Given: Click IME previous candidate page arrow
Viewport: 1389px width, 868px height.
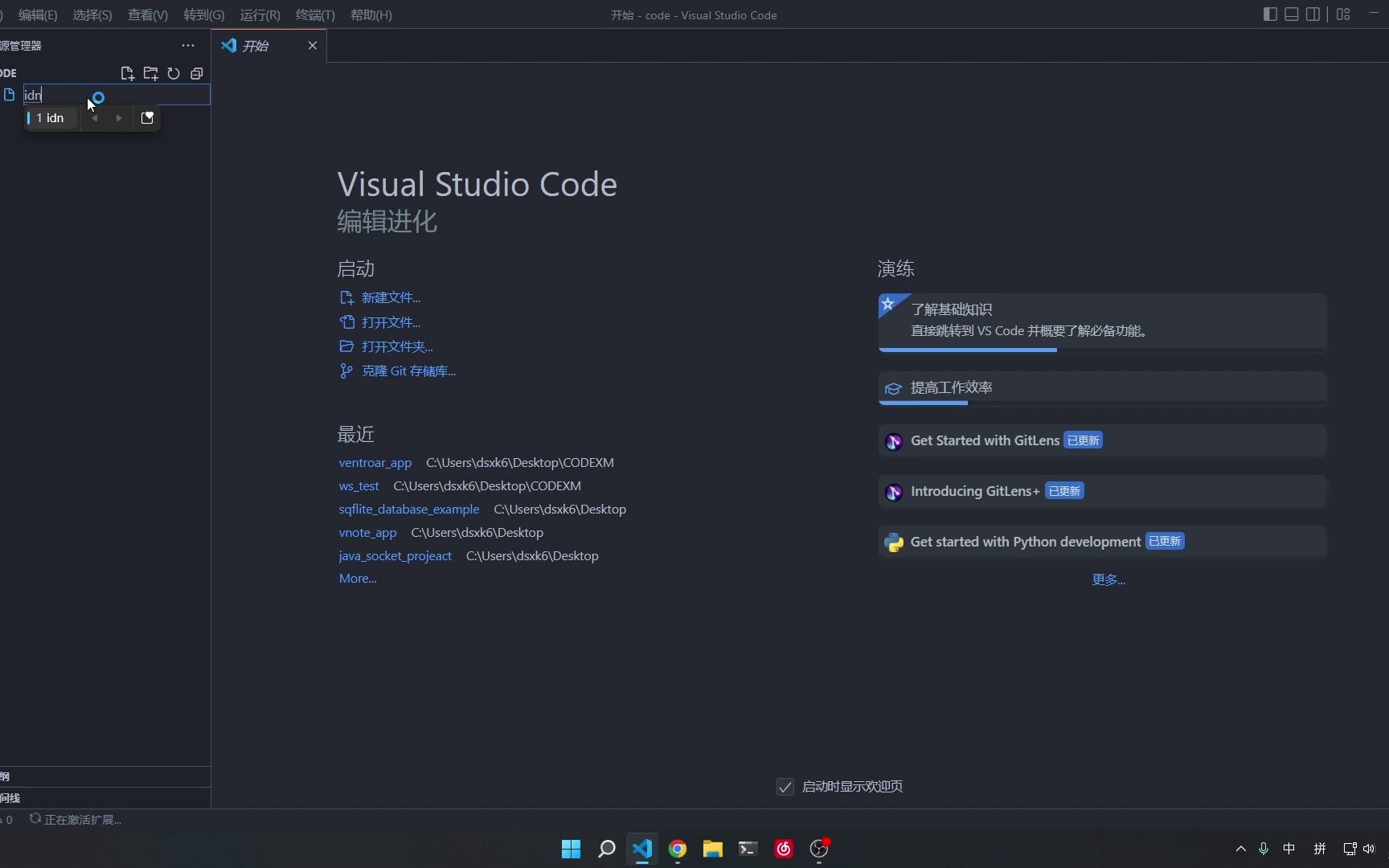Looking at the screenshot, I should pos(95,118).
